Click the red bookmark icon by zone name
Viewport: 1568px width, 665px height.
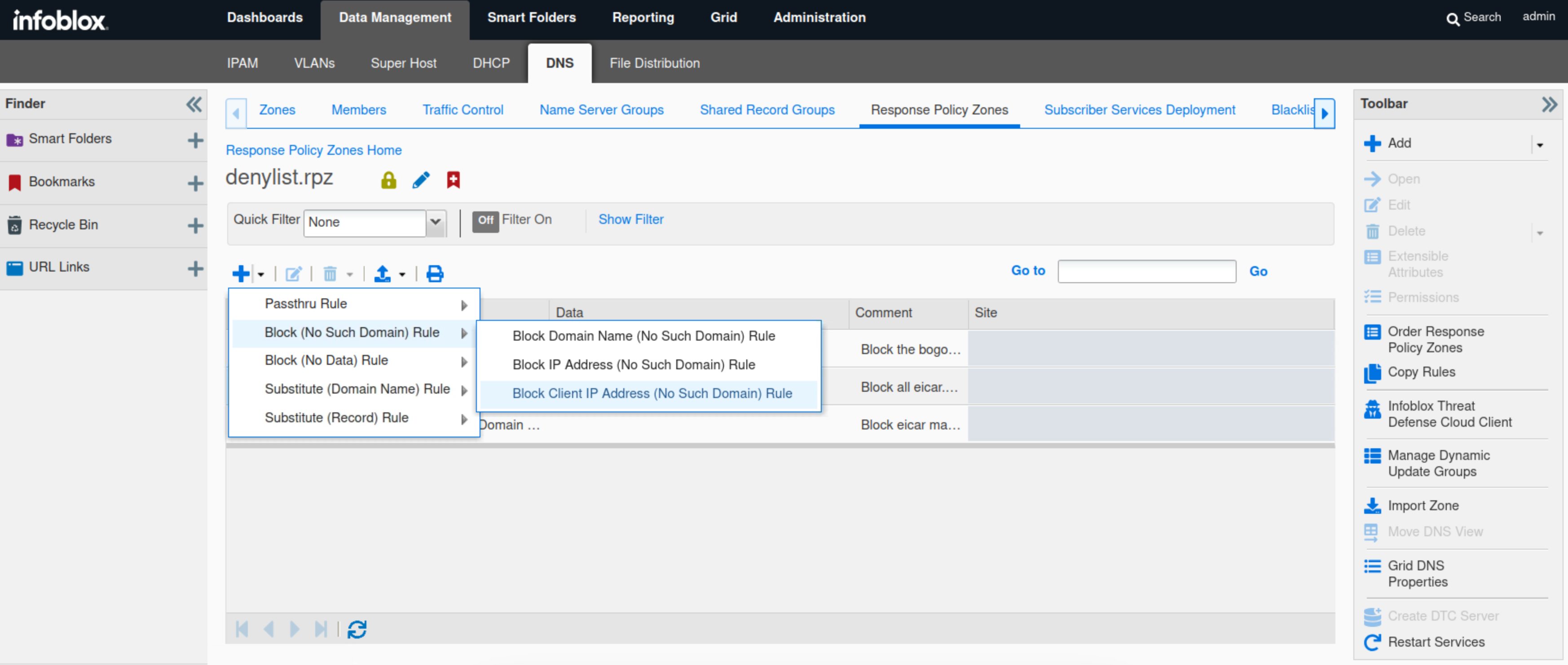pyautogui.click(x=453, y=180)
